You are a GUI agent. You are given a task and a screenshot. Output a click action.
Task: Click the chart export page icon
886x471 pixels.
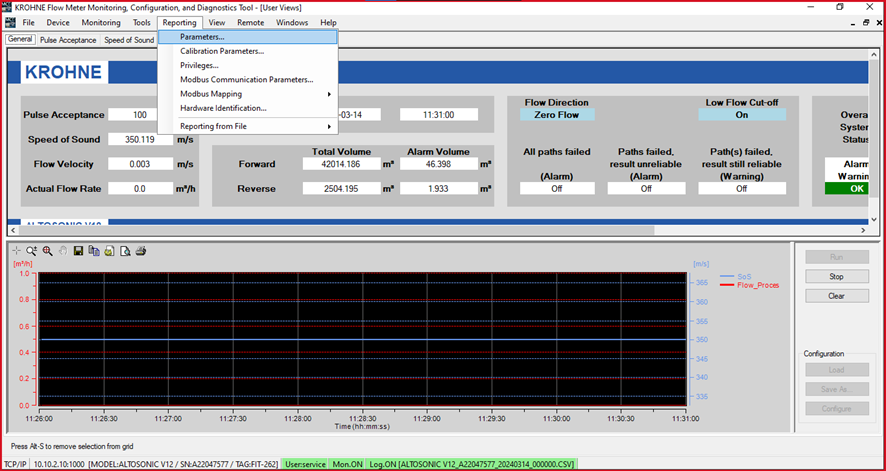tap(110, 251)
